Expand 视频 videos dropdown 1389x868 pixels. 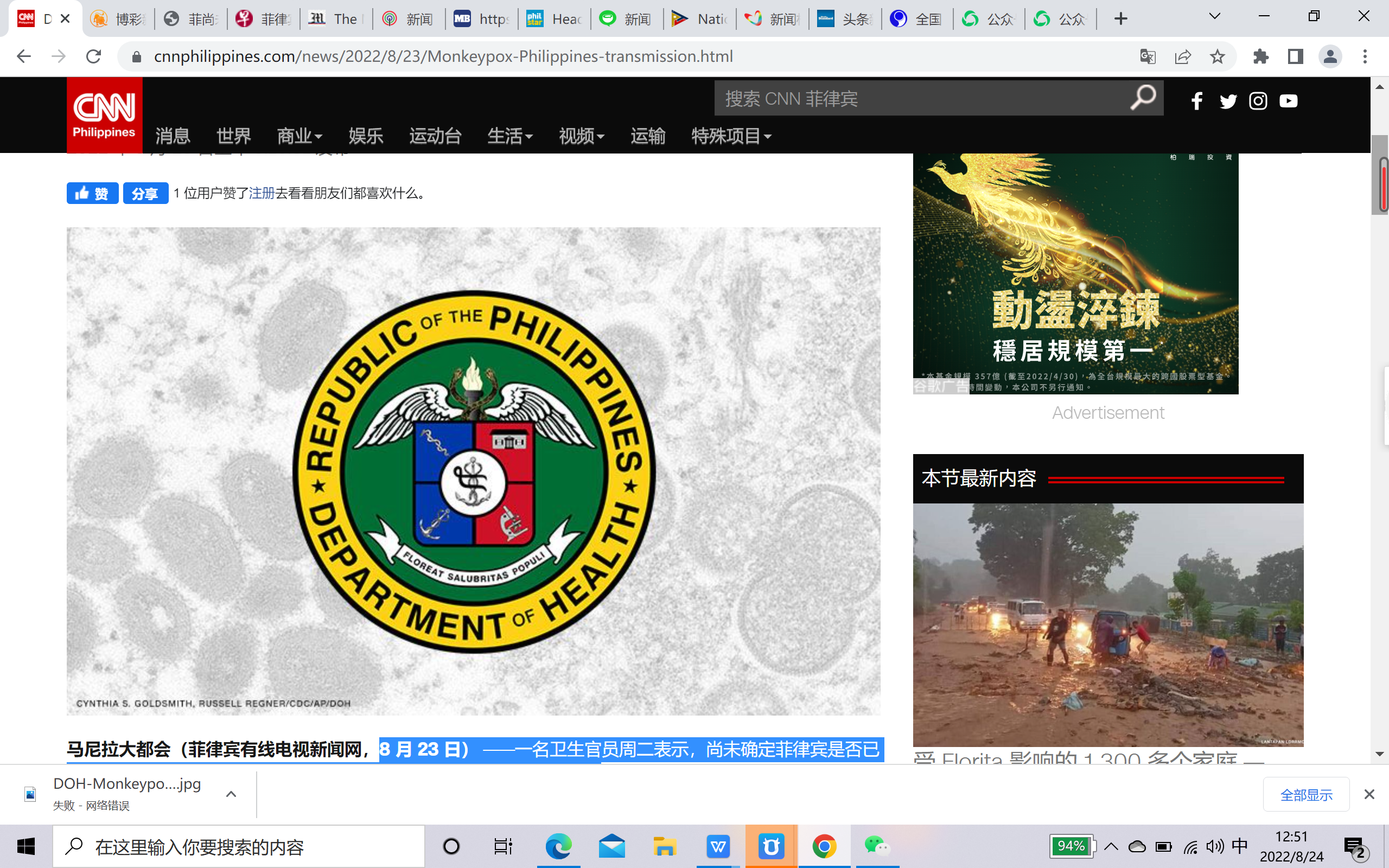582,136
